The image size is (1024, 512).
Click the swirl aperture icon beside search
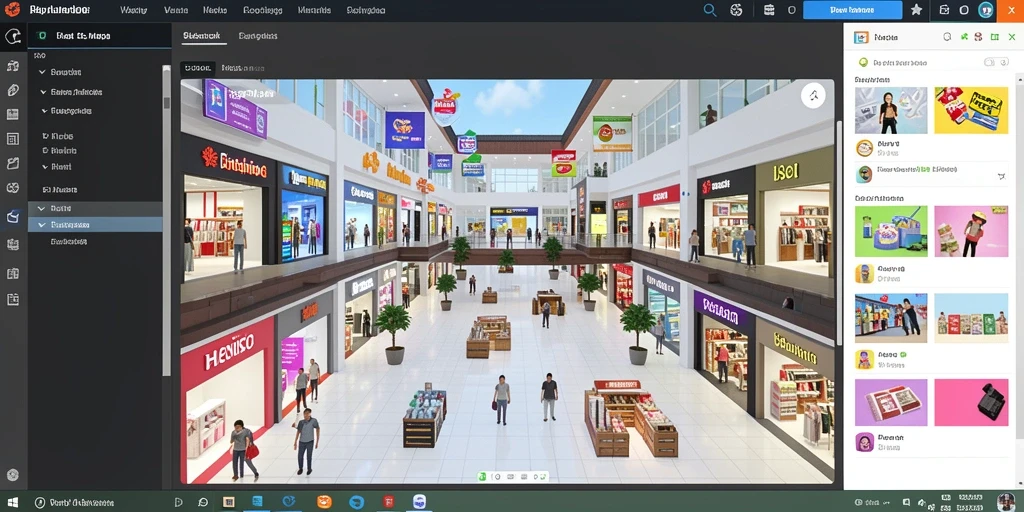[x=737, y=10]
